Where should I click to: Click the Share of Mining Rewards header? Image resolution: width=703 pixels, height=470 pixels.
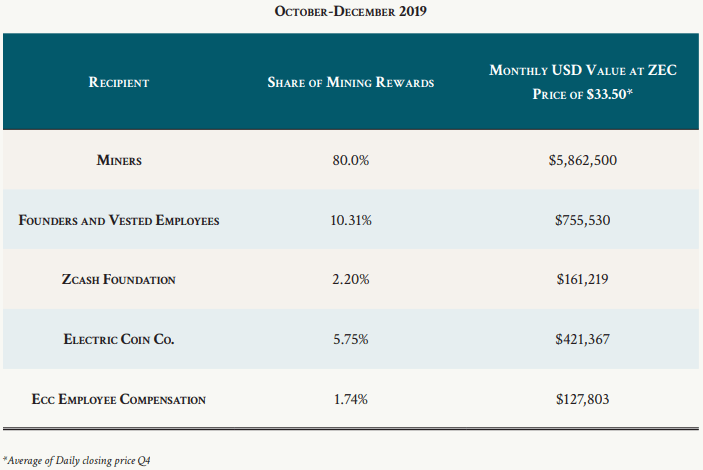tap(351, 82)
